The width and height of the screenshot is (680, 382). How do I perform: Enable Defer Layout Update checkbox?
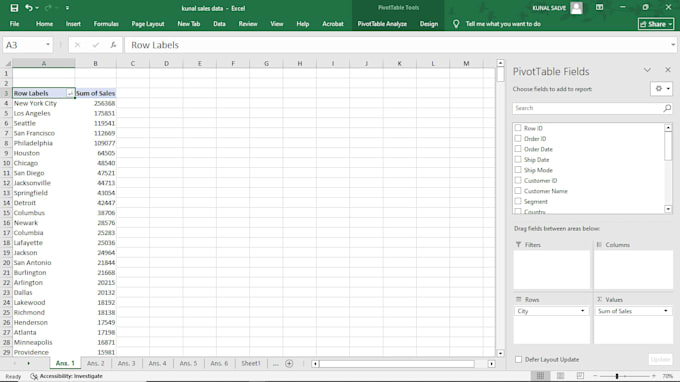click(x=518, y=359)
